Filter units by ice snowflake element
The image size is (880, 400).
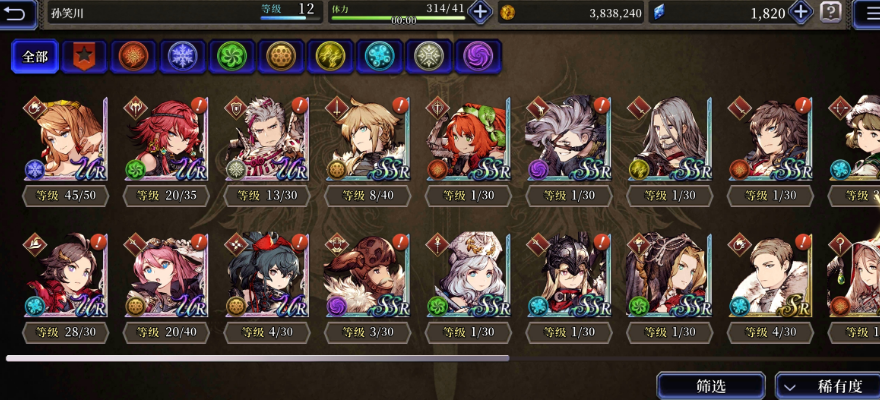click(x=182, y=57)
